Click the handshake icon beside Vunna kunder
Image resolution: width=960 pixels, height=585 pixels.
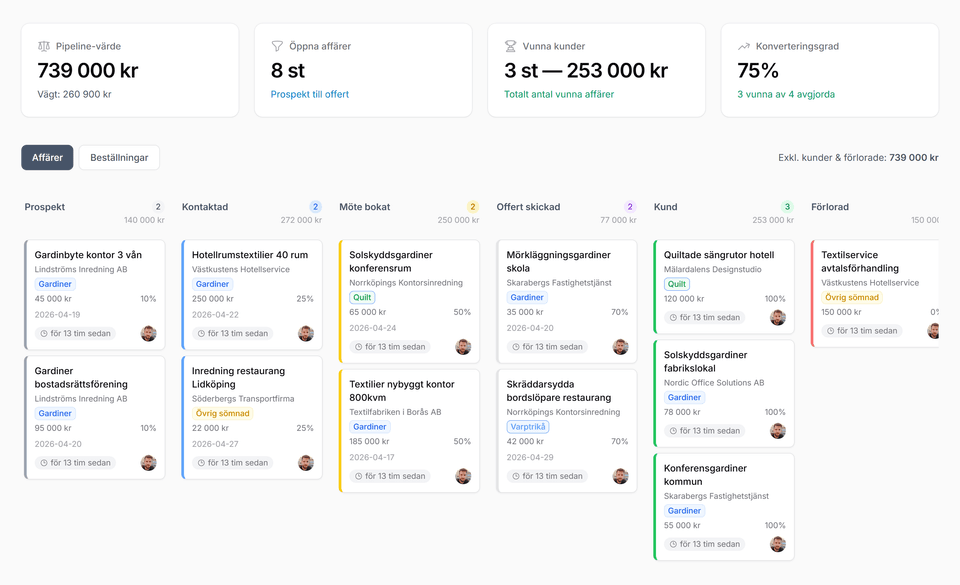click(512, 44)
